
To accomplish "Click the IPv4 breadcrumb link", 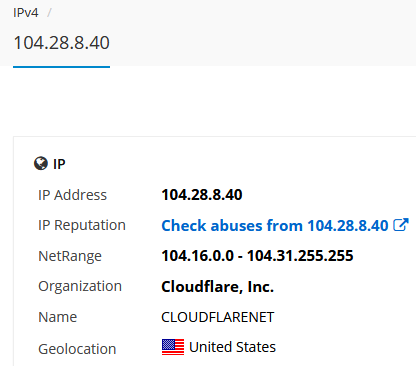I will coord(26,13).
